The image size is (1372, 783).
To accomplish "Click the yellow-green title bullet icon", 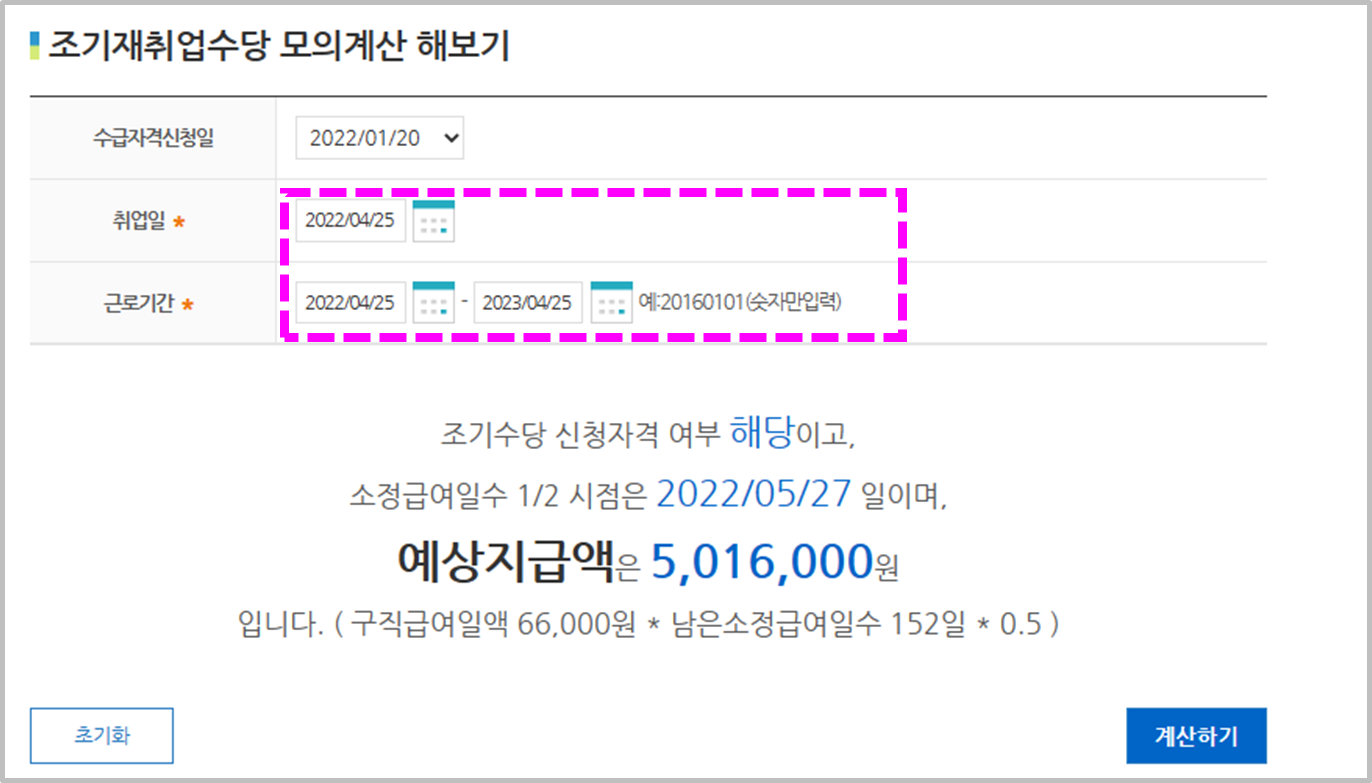I will click(34, 50).
